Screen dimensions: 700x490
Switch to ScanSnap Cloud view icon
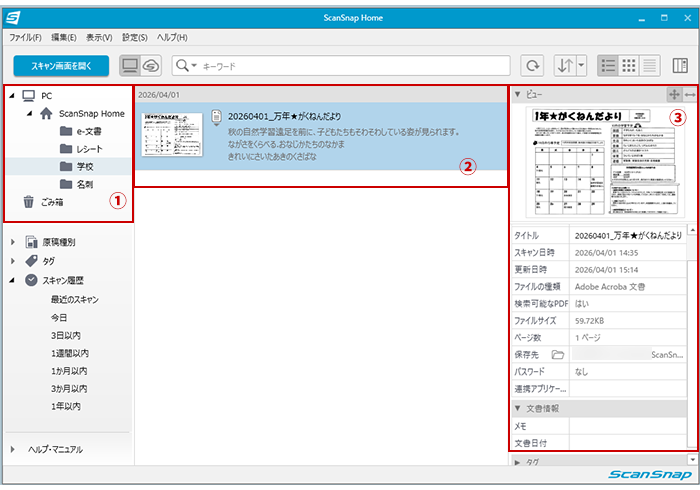click(151, 66)
